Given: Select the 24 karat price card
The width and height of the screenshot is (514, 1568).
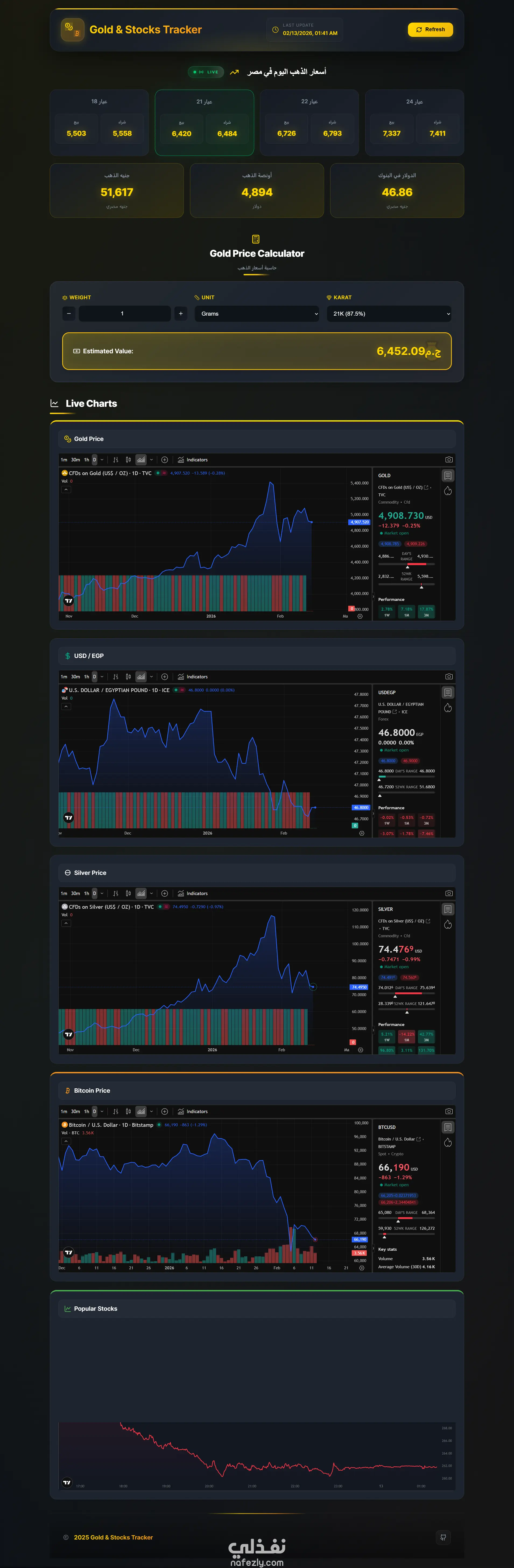Looking at the screenshot, I should pos(414,122).
